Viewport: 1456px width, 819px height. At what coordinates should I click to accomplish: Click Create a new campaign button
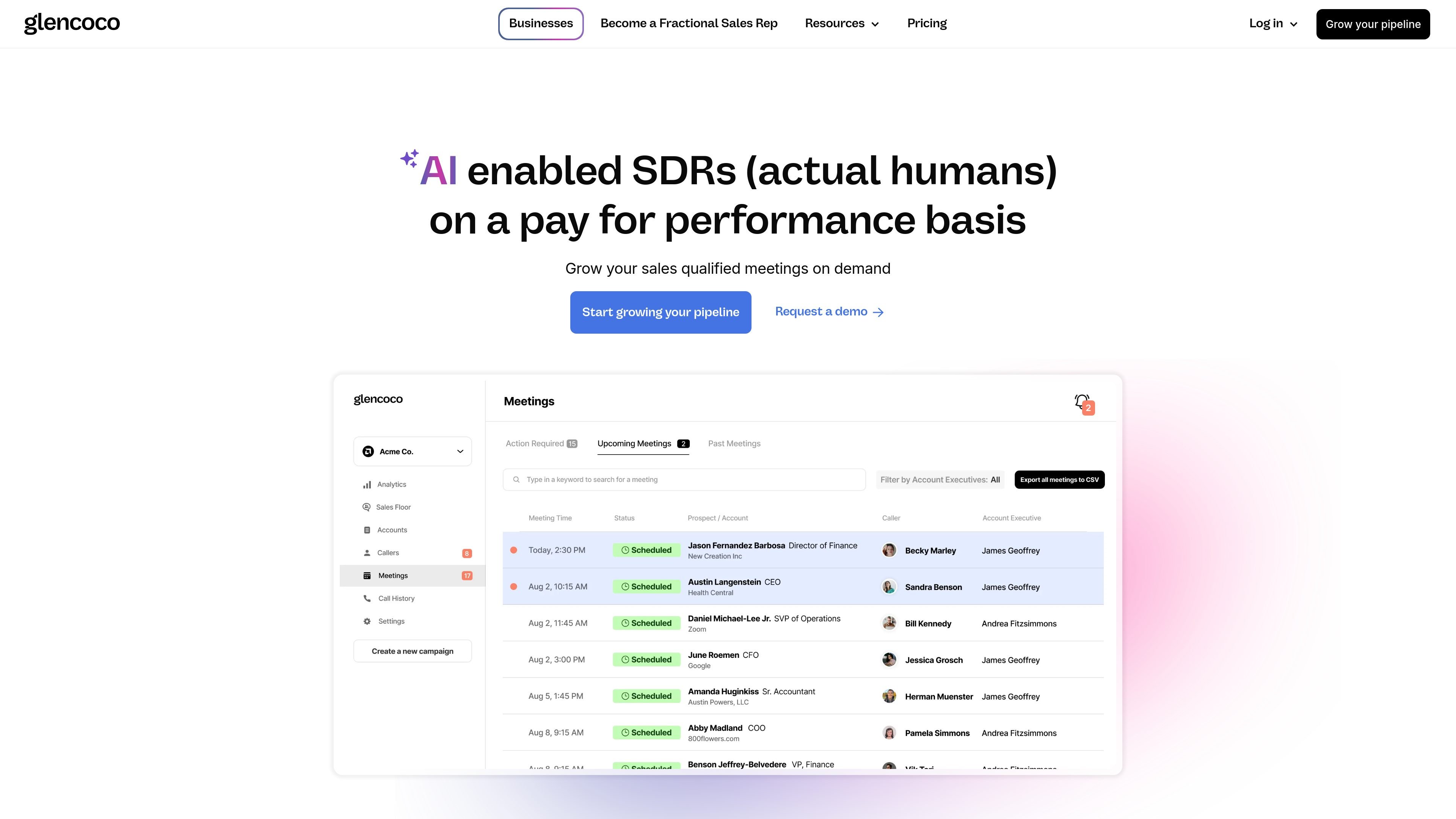(413, 651)
